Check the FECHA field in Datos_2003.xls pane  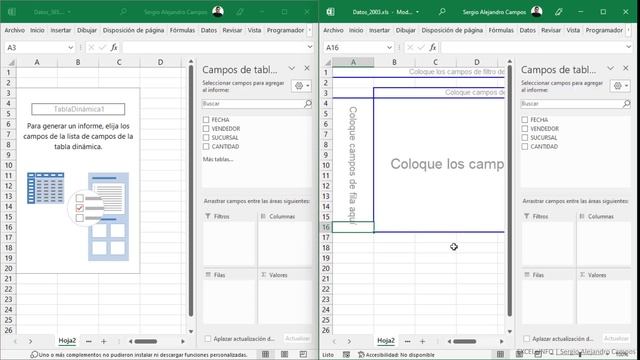click(525, 120)
